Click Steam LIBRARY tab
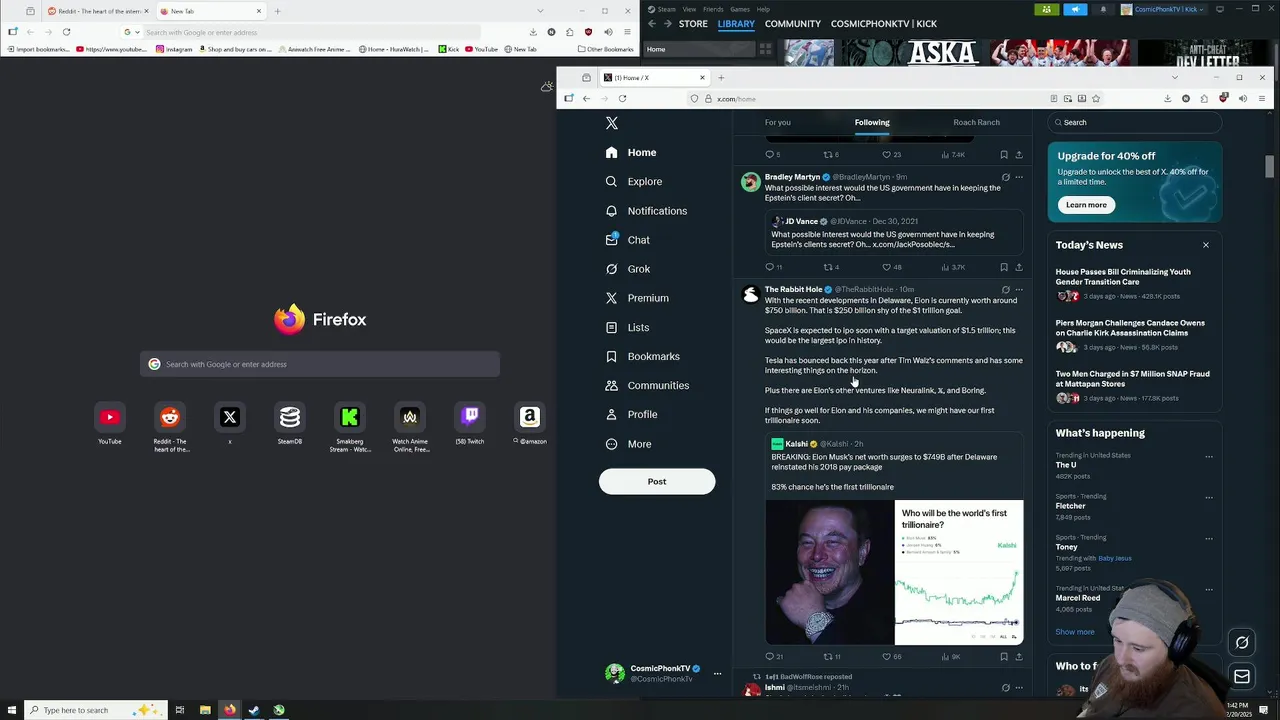Image resolution: width=1280 pixels, height=720 pixels. click(x=736, y=23)
